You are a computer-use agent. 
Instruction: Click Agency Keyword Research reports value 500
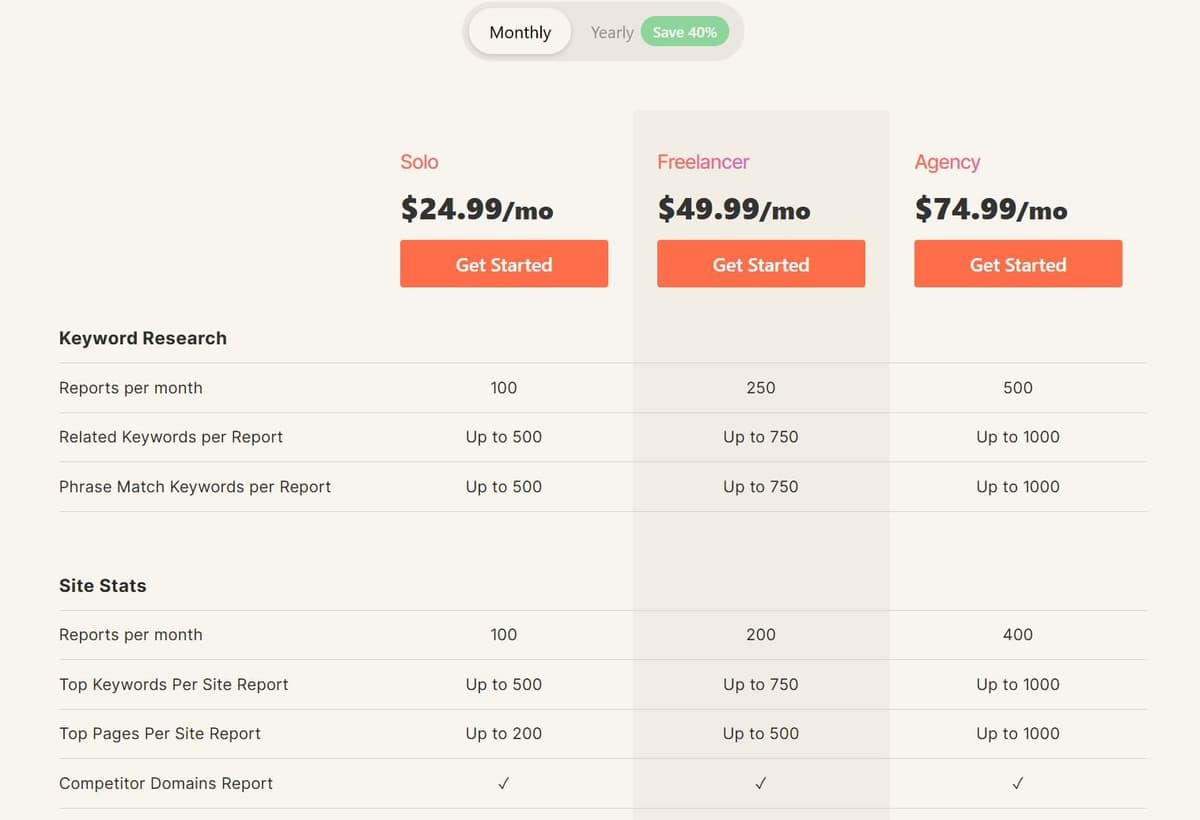(x=1018, y=388)
